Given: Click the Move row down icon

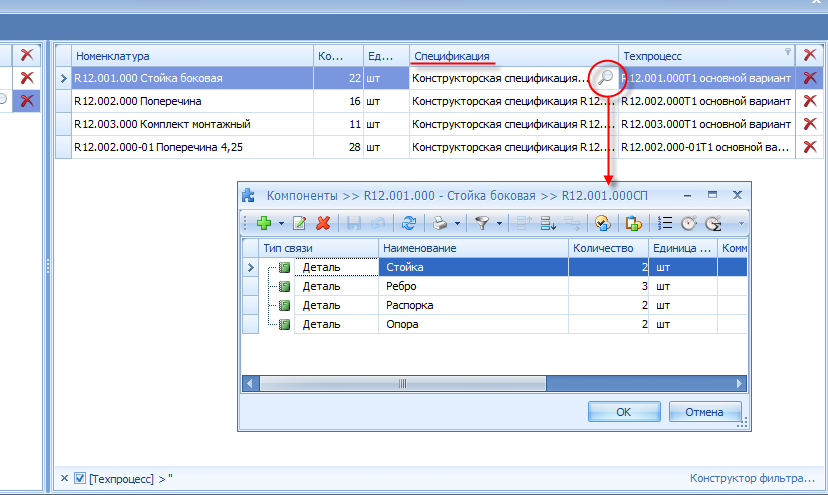Looking at the screenshot, I should tap(548, 223).
